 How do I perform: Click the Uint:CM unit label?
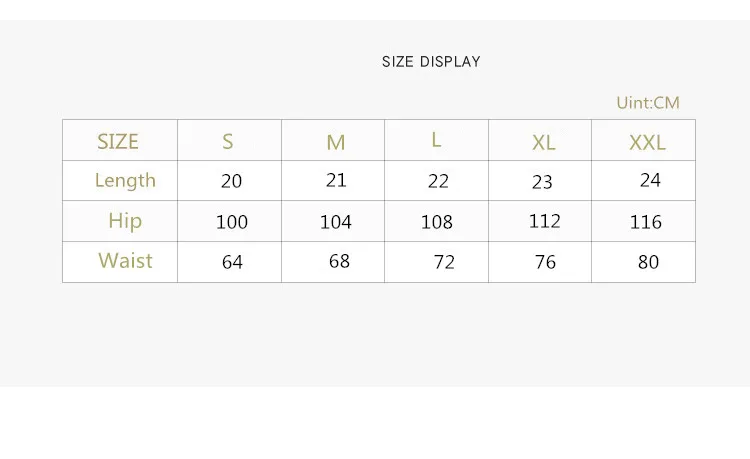(x=648, y=103)
